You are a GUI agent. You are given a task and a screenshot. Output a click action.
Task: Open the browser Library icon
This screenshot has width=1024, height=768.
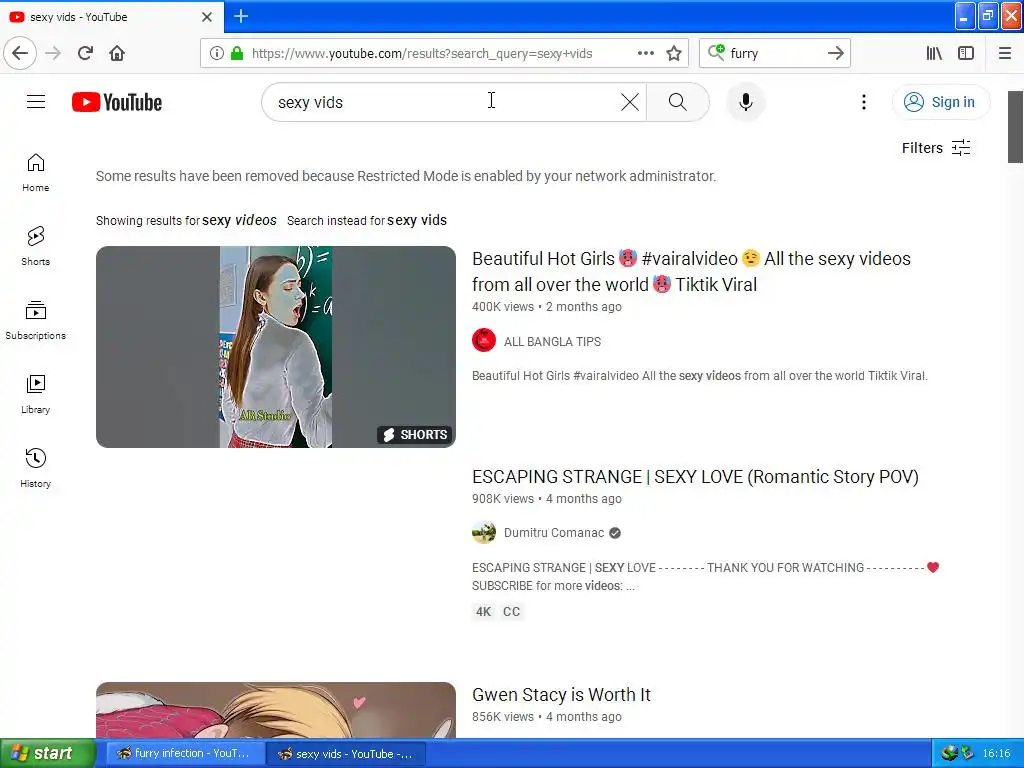pyautogui.click(x=934, y=53)
